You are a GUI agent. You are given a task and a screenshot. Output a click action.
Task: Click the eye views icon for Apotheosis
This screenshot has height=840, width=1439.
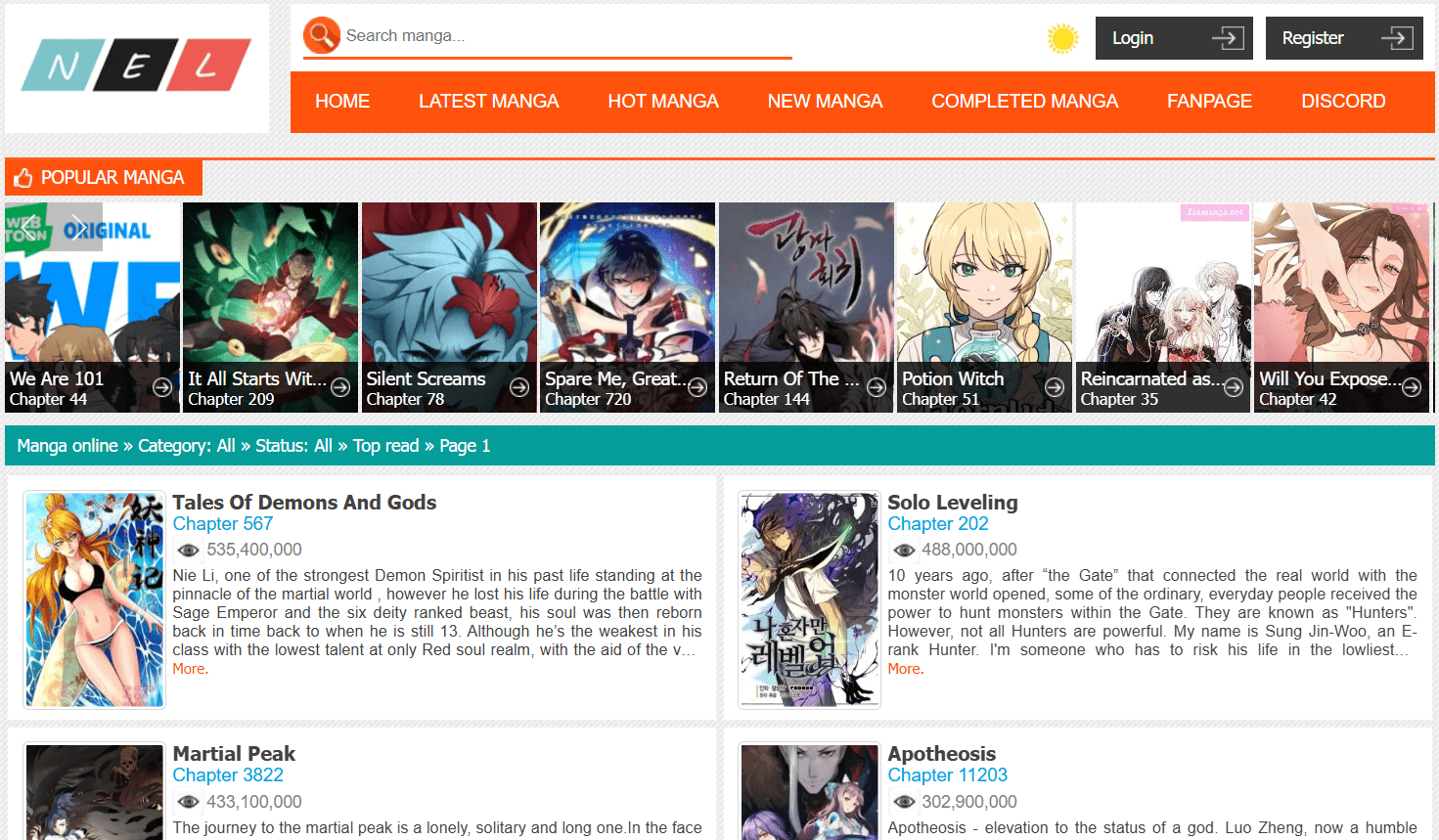(x=904, y=802)
